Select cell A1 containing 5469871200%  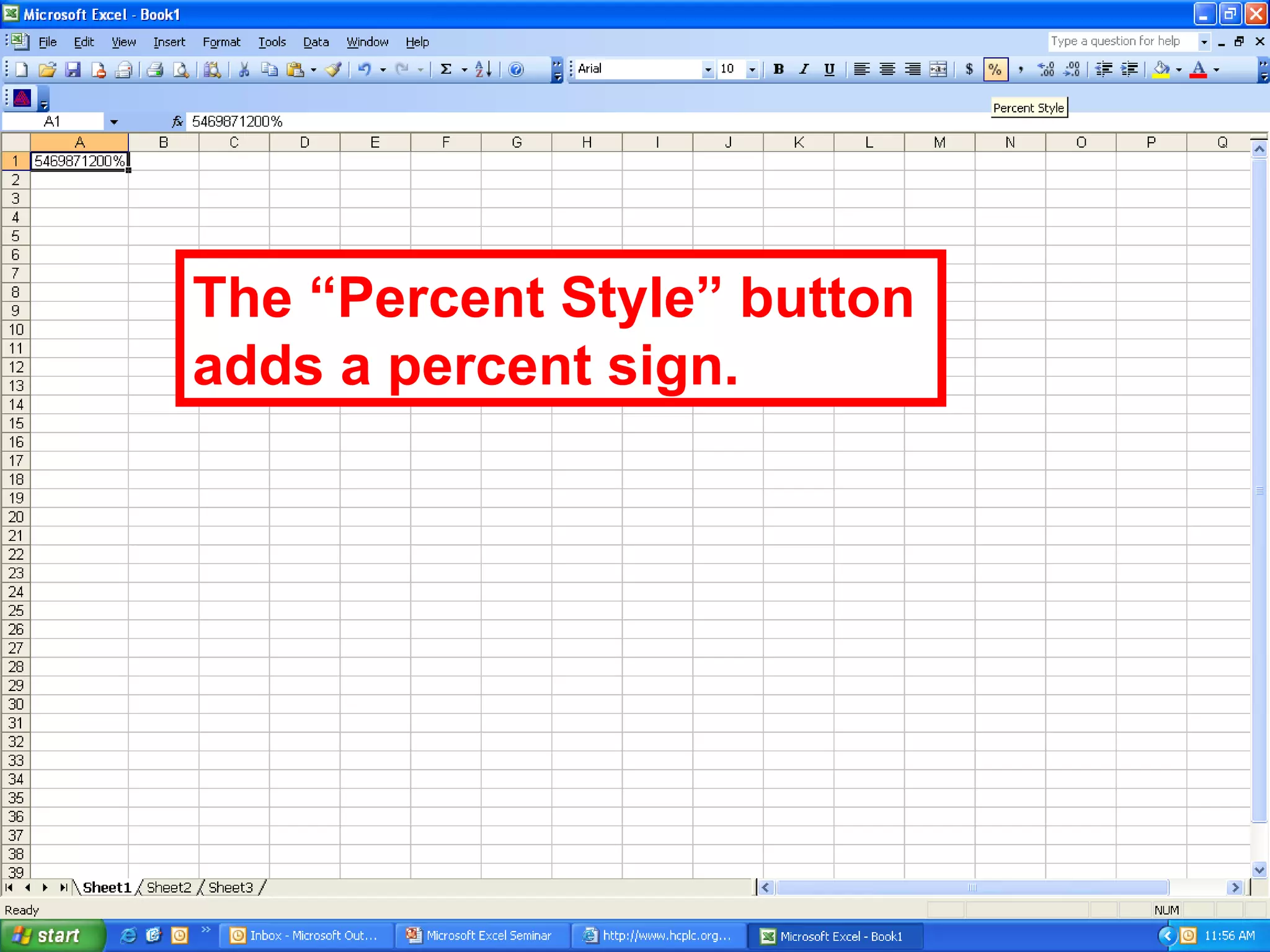(x=79, y=161)
